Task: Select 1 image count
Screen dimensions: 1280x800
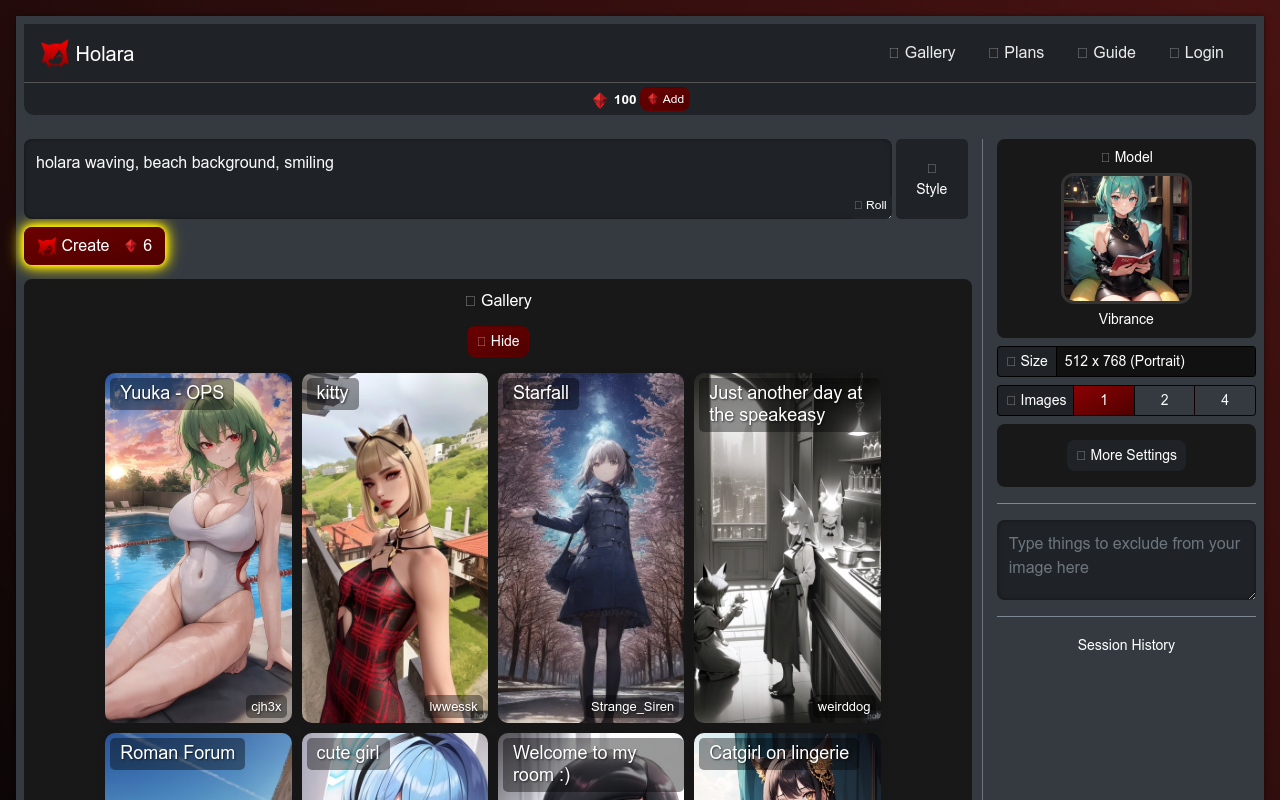Action: 1104,400
